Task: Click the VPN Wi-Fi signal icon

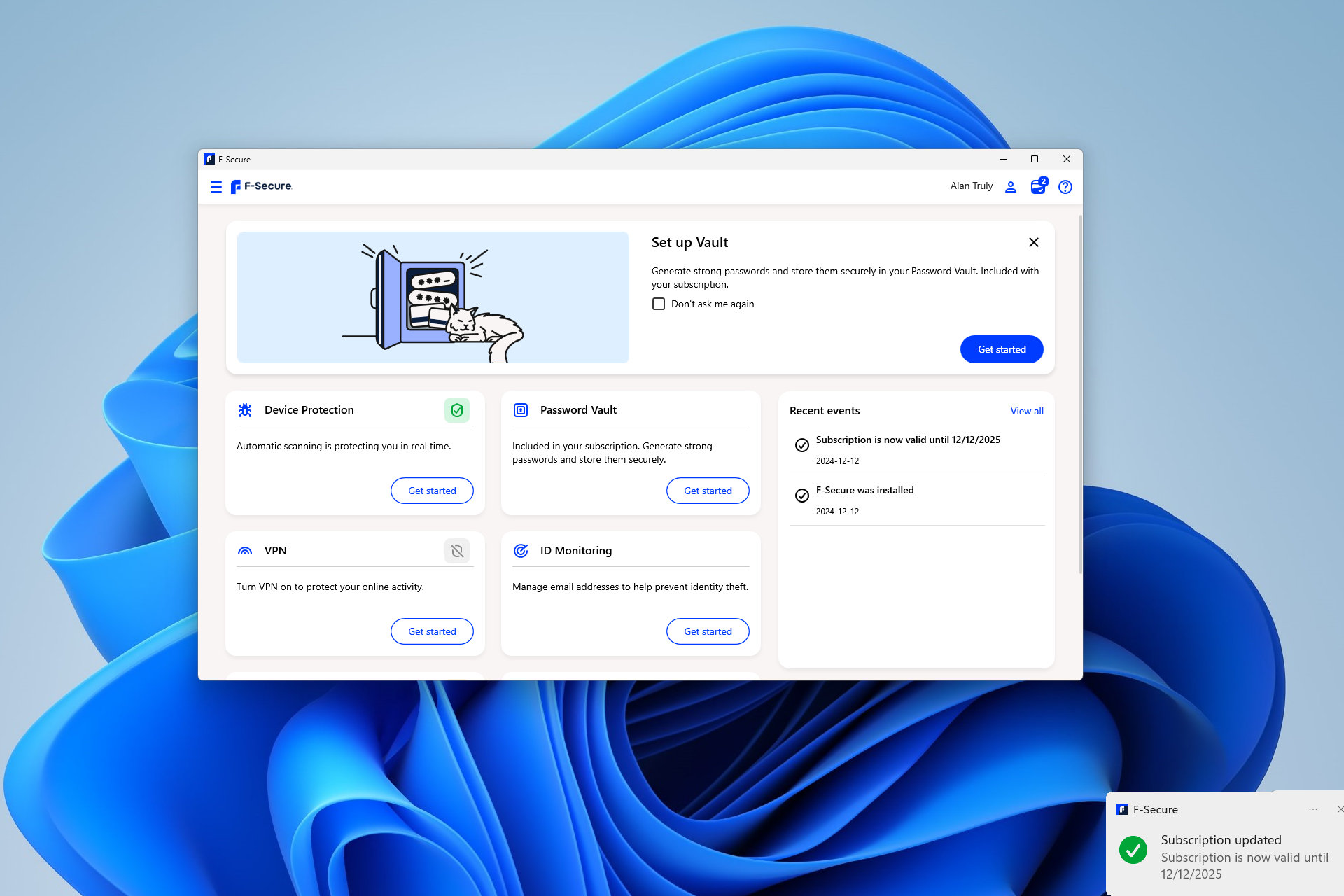Action: click(x=244, y=550)
